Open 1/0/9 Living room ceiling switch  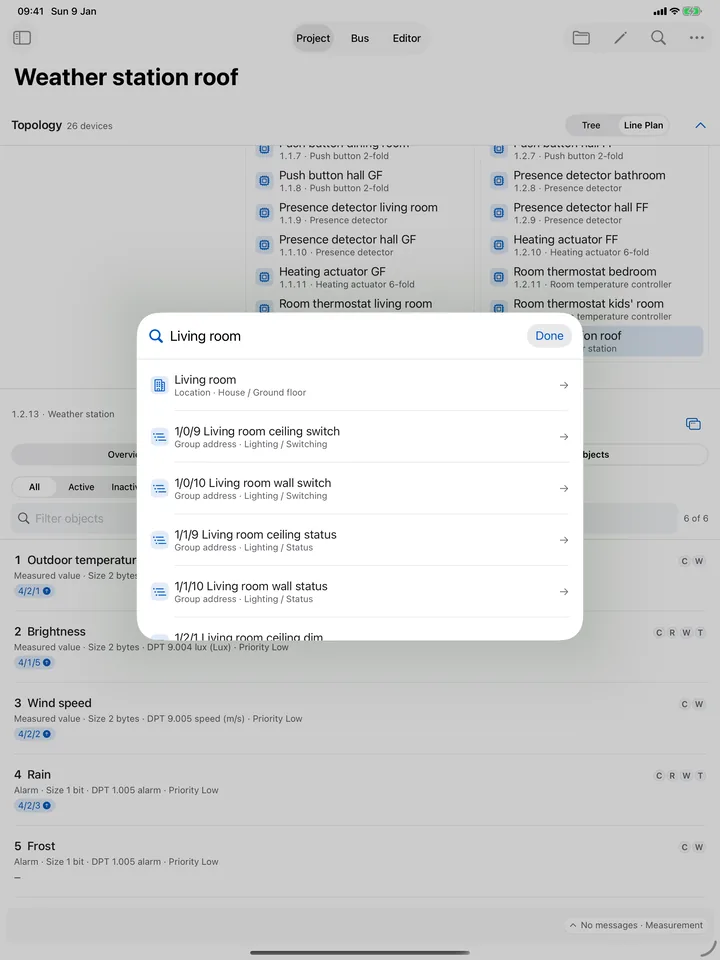click(x=360, y=437)
